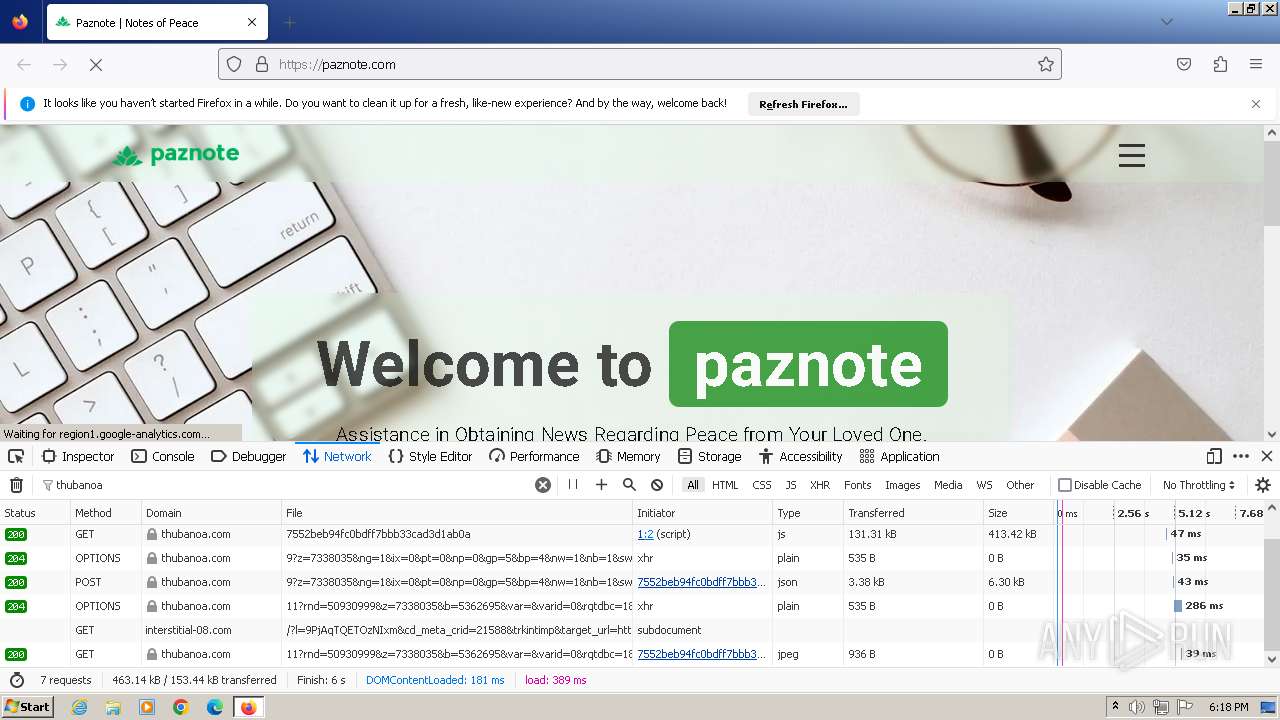Open the Storage tab
The height and width of the screenshot is (720, 1280).
tap(710, 456)
